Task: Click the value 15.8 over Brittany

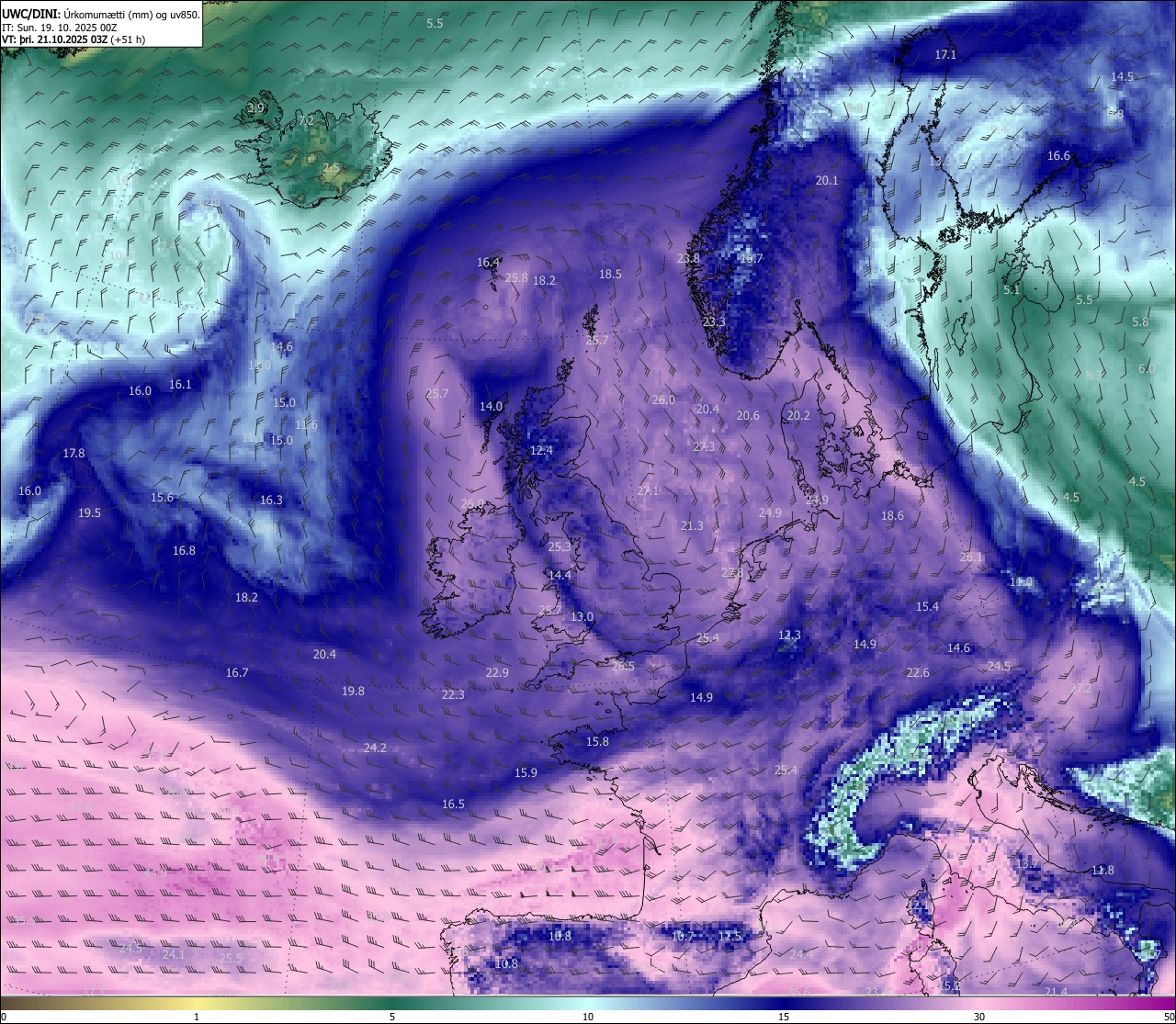Action: [x=597, y=742]
